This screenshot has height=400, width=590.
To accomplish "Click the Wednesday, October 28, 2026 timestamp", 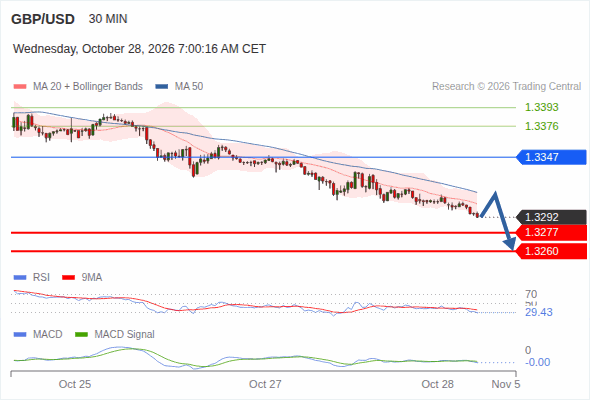I will (139, 49).
